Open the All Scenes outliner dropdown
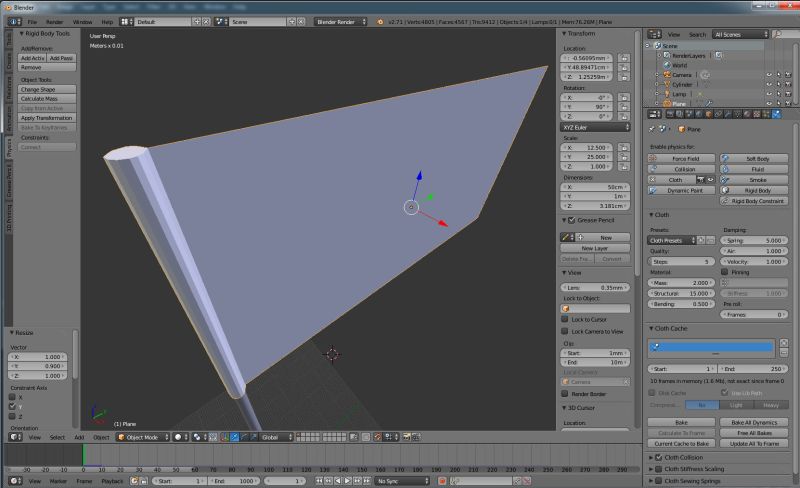 pyautogui.click(x=740, y=34)
